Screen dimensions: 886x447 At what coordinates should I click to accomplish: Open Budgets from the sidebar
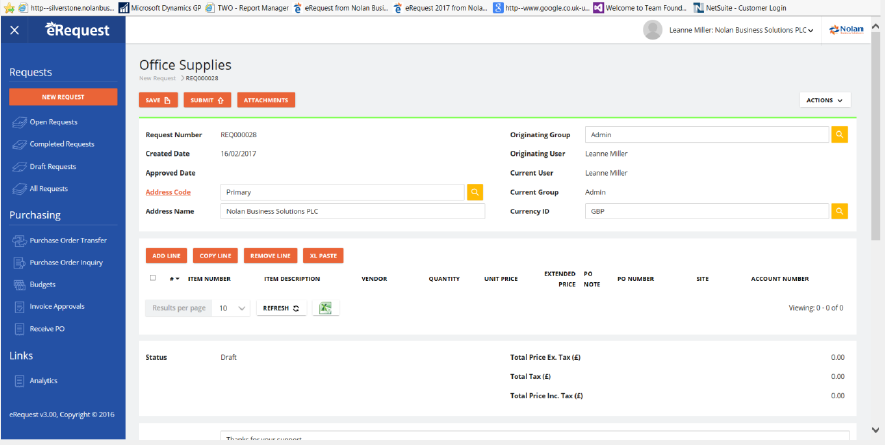(42, 284)
